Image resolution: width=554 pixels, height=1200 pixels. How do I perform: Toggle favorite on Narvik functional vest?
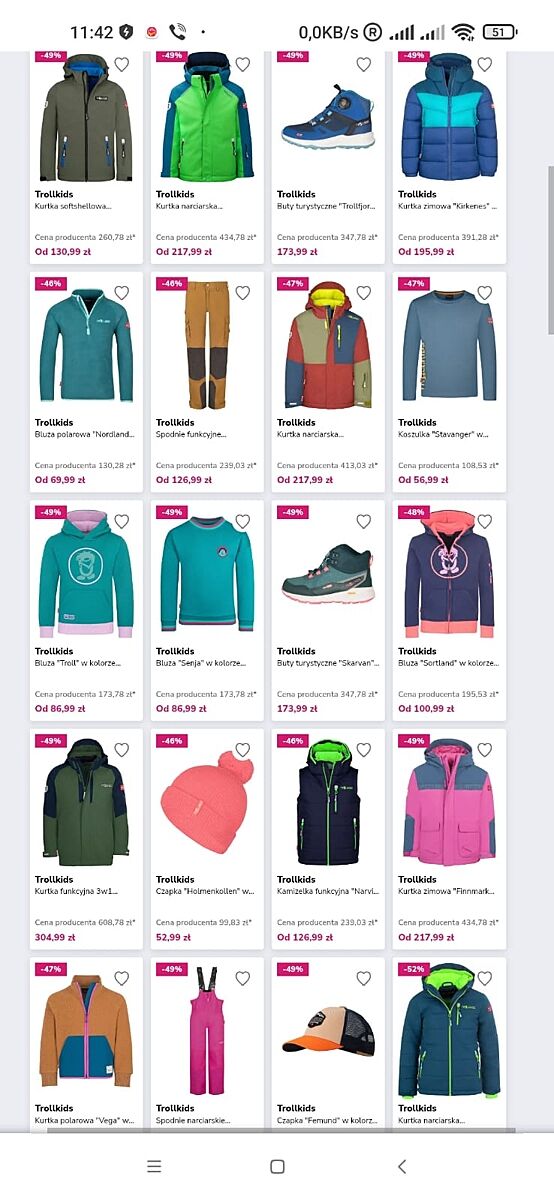363,750
